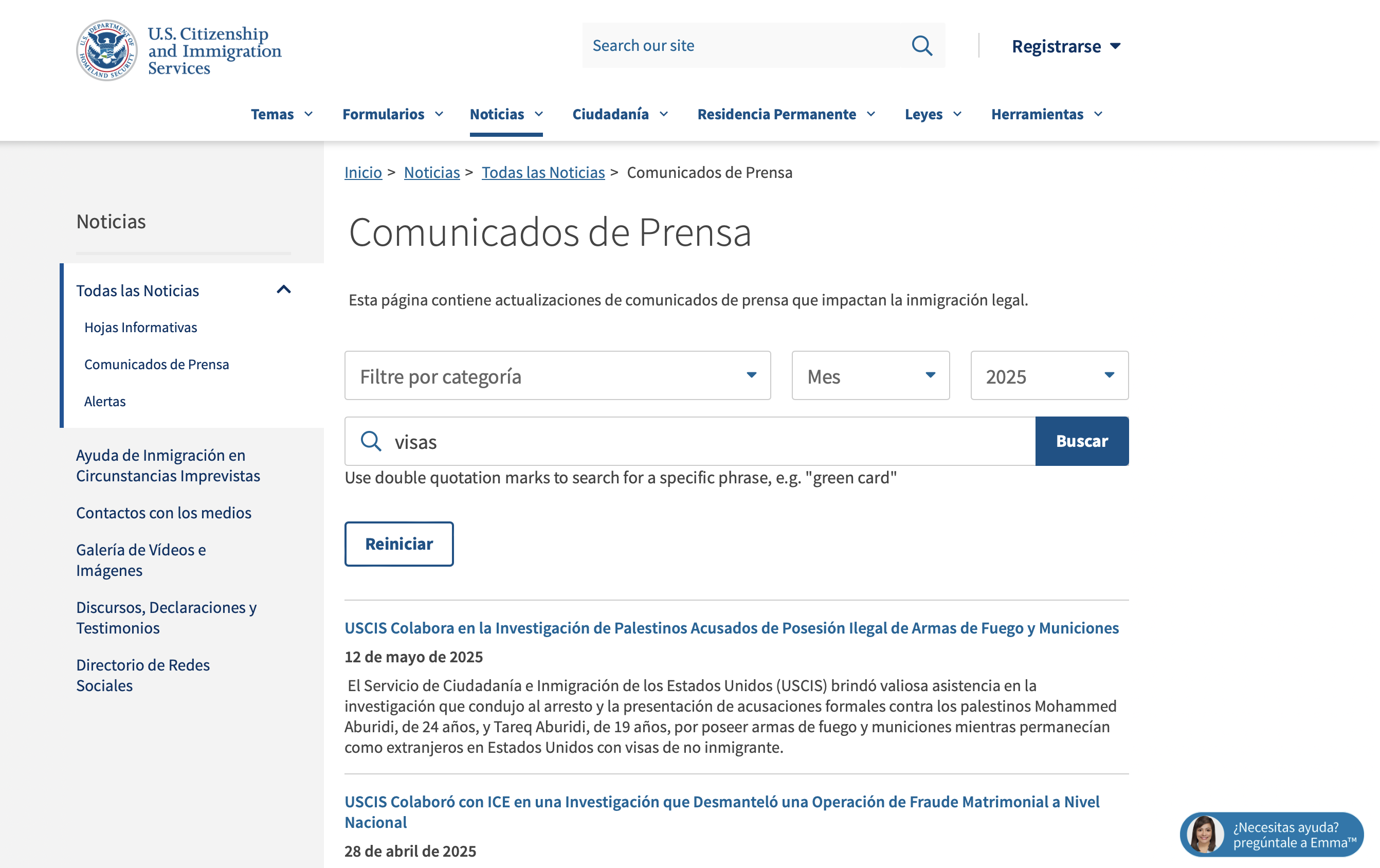Go to Todas las Noticias breadcrumb

coord(543,172)
